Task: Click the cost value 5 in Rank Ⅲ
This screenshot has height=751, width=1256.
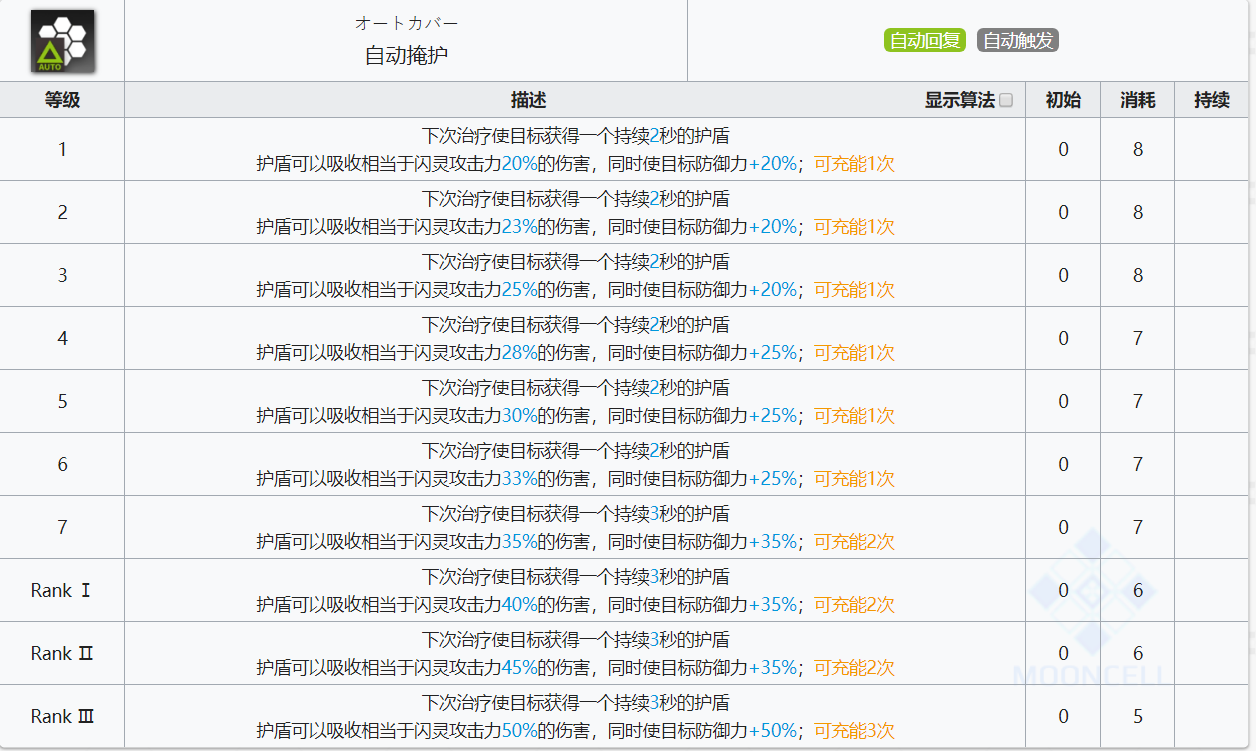Action: 1138,717
